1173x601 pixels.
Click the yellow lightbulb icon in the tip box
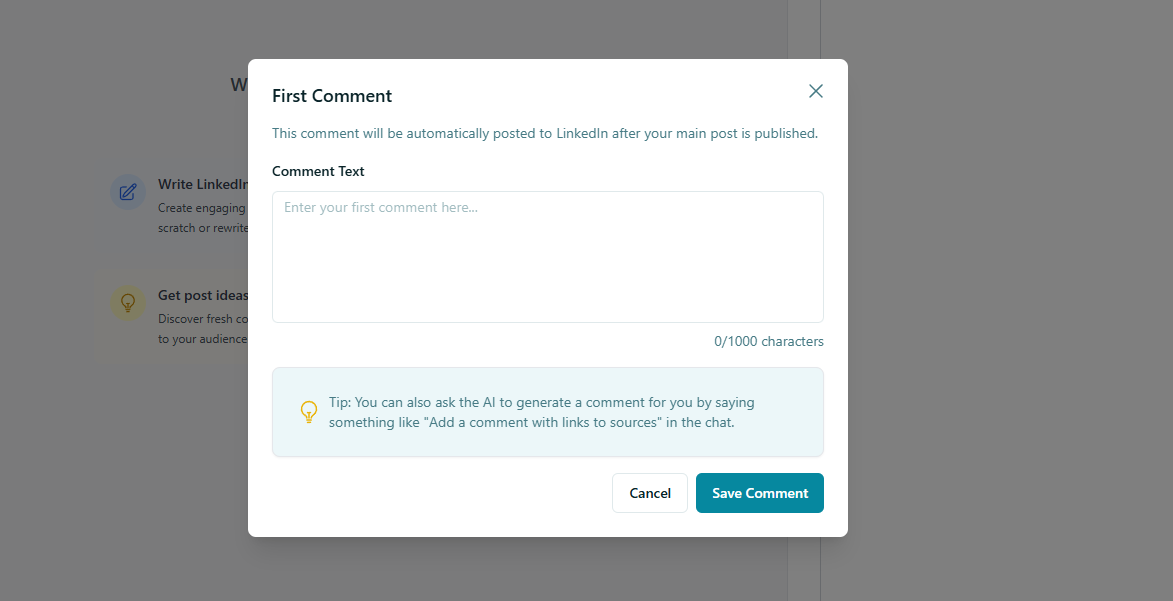[x=309, y=411]
